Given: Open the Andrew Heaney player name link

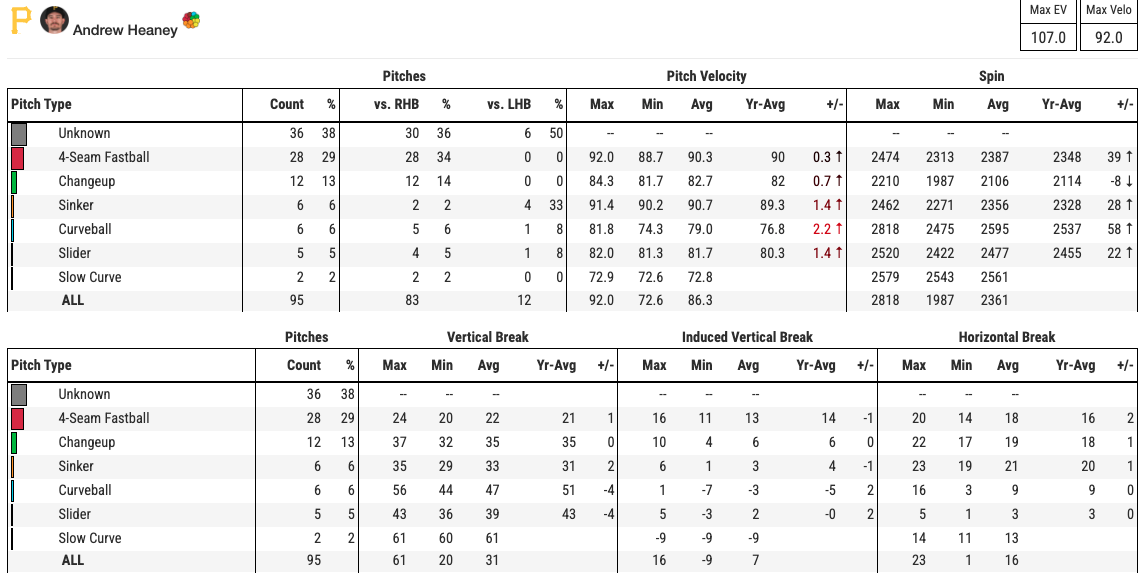Looking at the screenshot, I should (125, 30).
